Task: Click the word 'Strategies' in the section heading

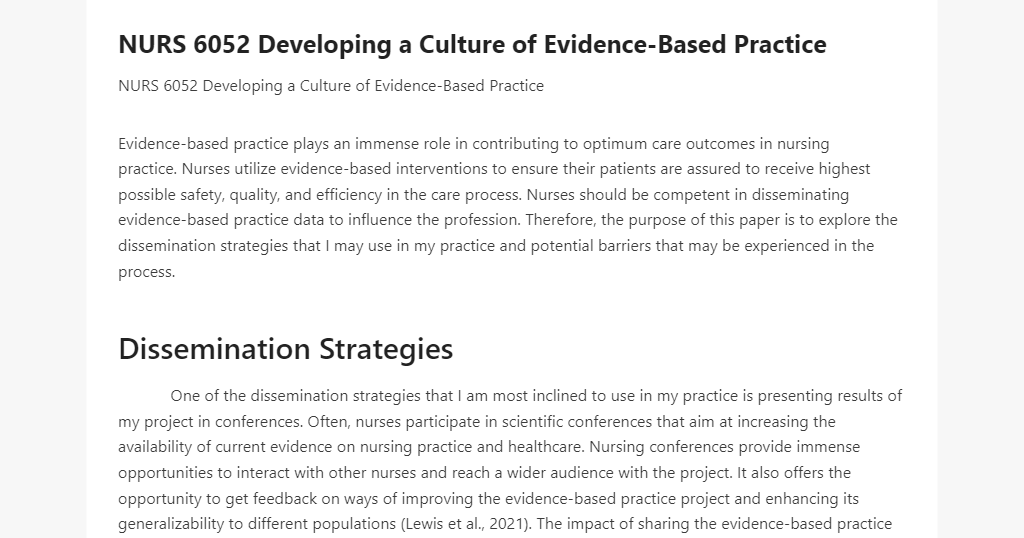Action: 386,349
